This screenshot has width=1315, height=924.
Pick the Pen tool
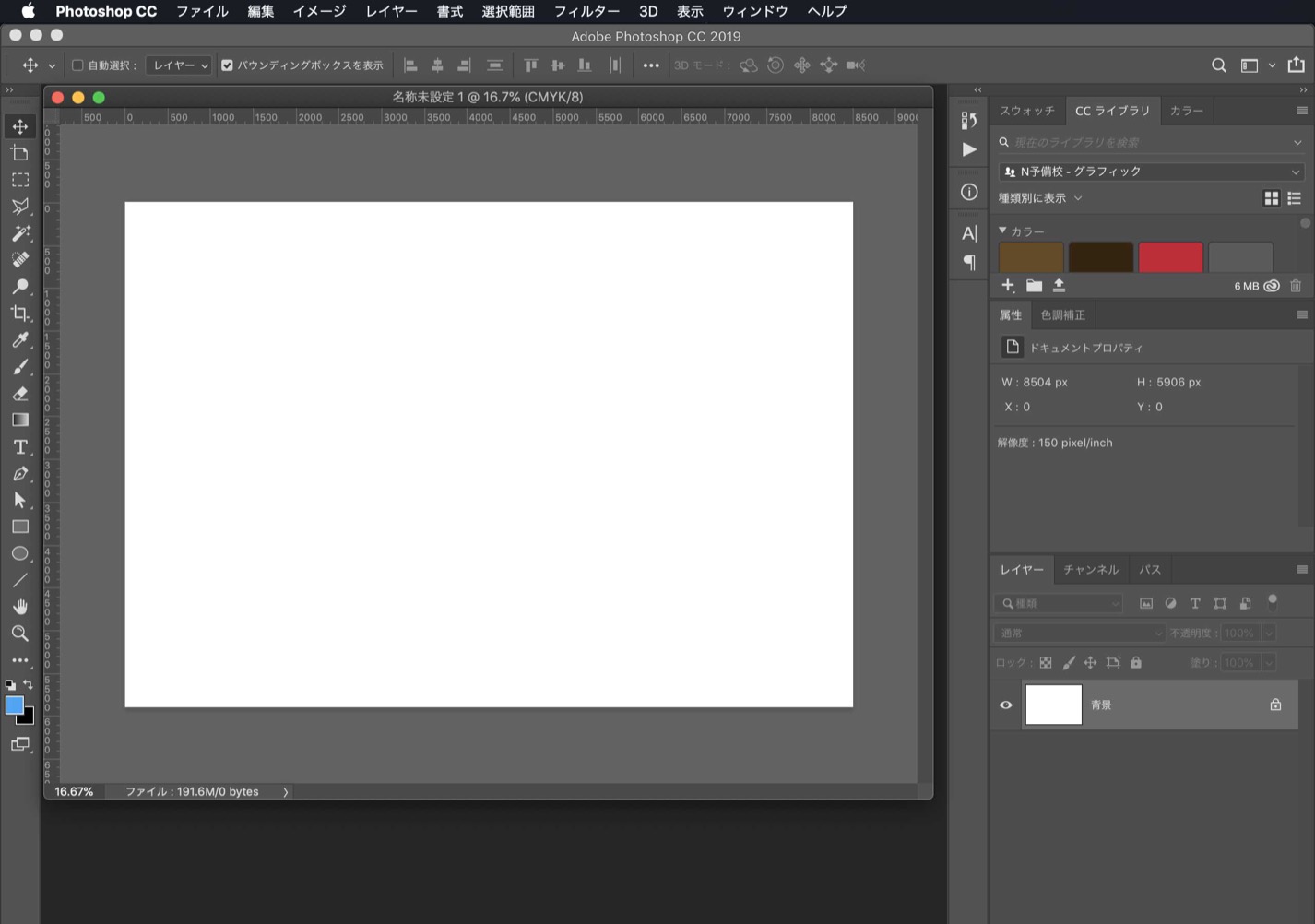tap(20, 474)
